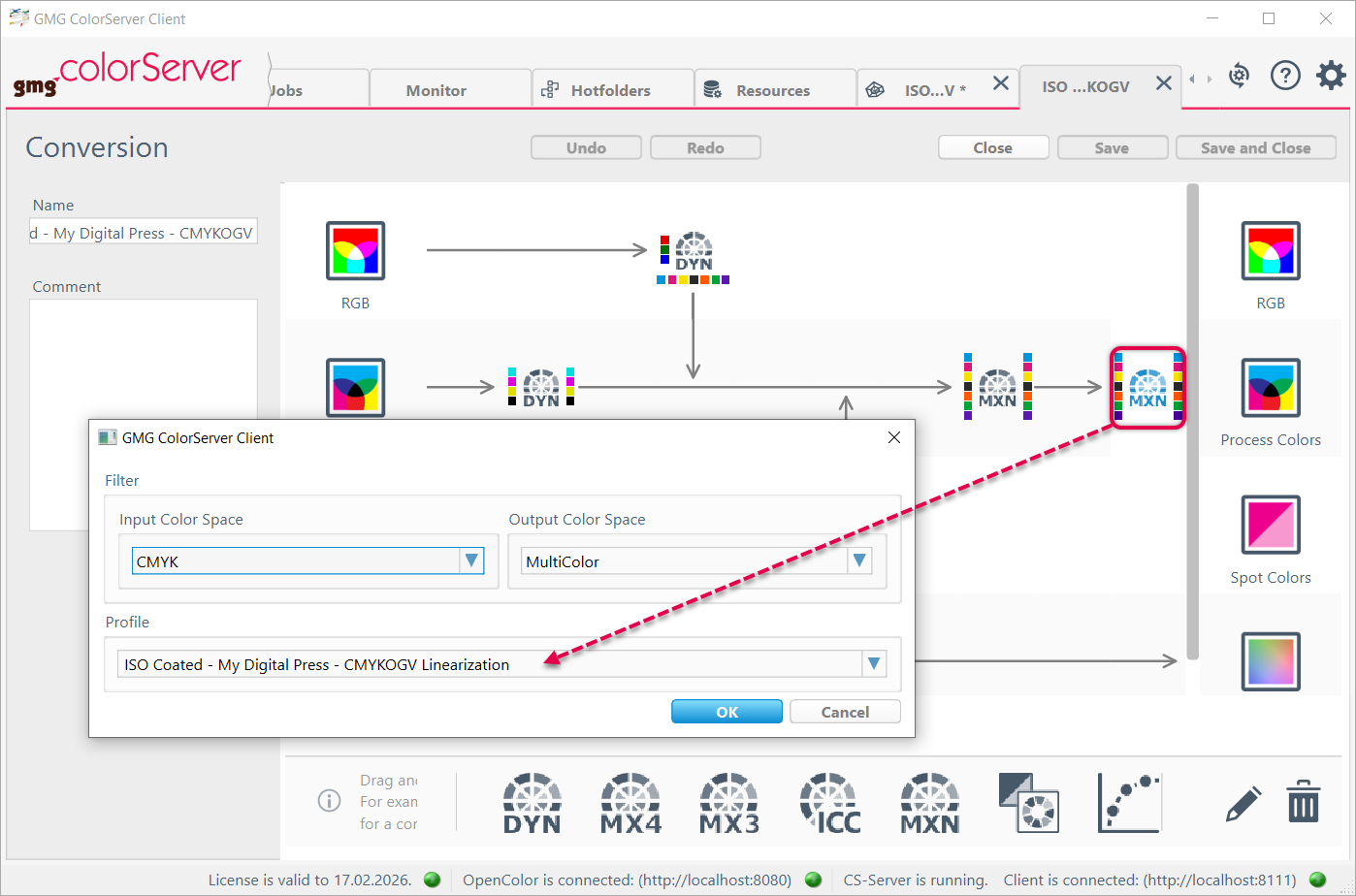Pick the MX4 profile tool

click(x=631, y=804)
